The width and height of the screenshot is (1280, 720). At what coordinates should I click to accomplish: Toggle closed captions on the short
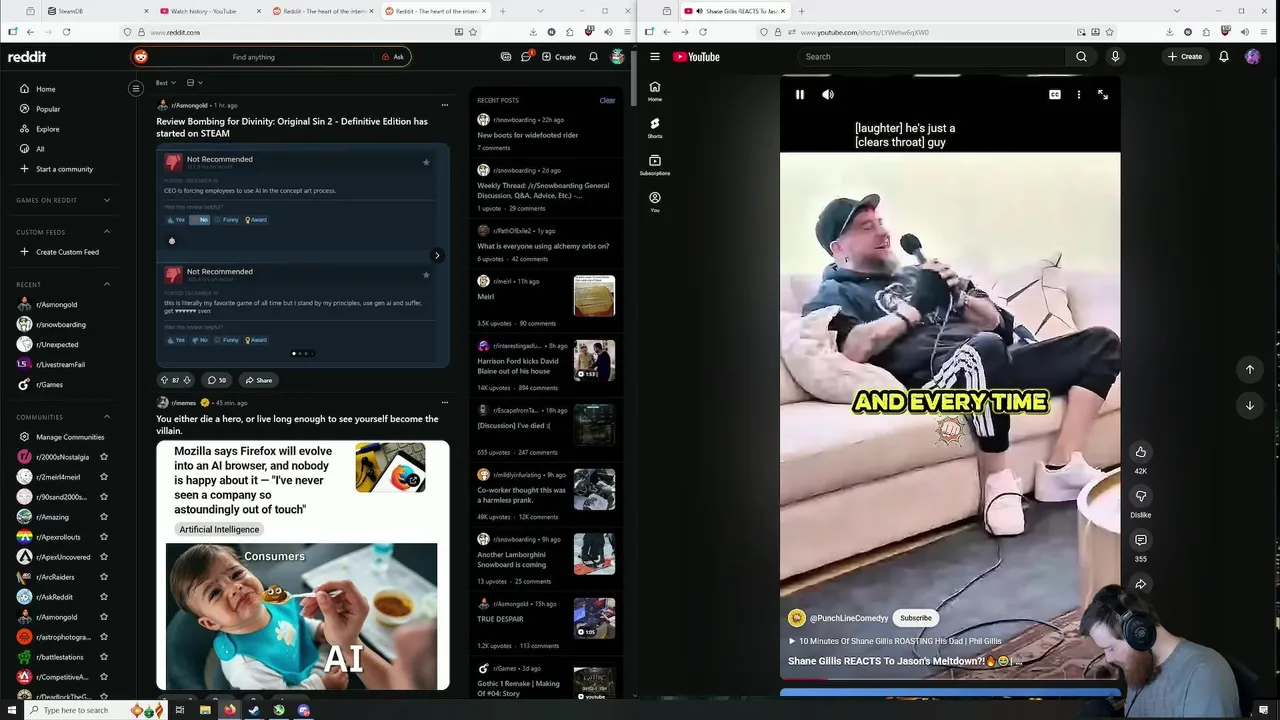click(1054, 94)
